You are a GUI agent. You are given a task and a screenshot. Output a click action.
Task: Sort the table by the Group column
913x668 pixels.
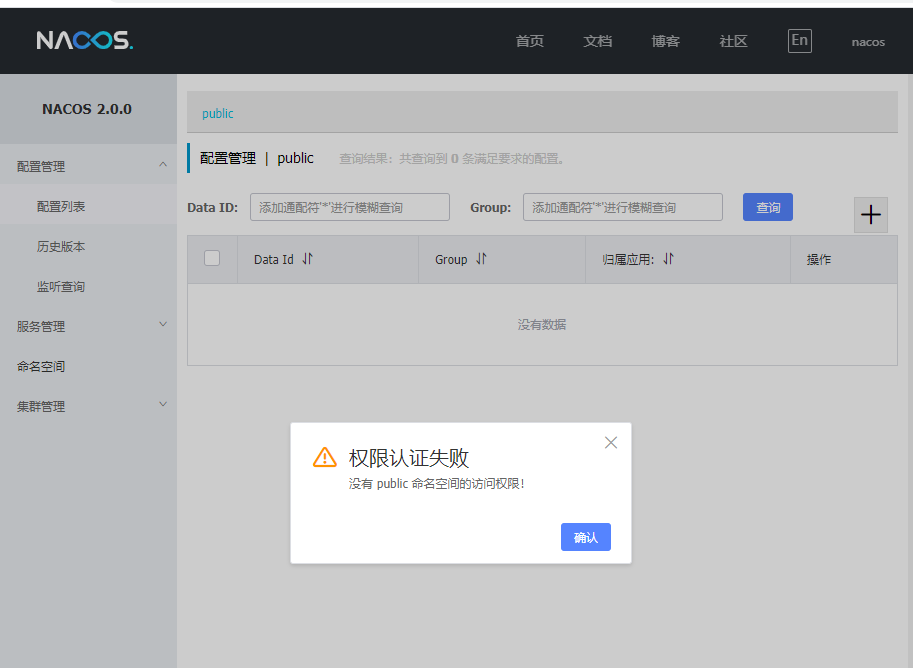click(x=481, y=259)
